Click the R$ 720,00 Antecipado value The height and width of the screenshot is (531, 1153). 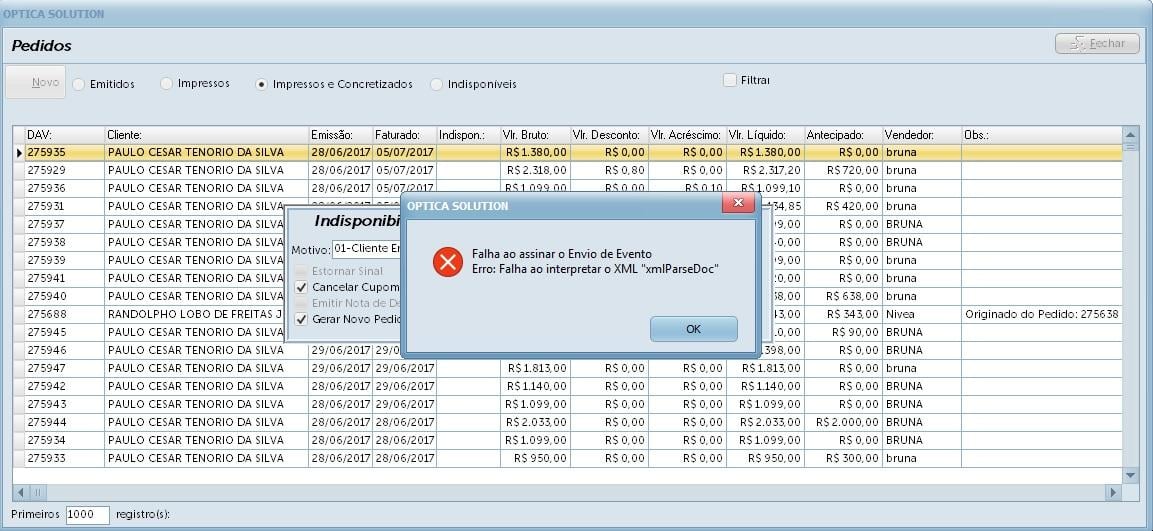pos(853,170)
